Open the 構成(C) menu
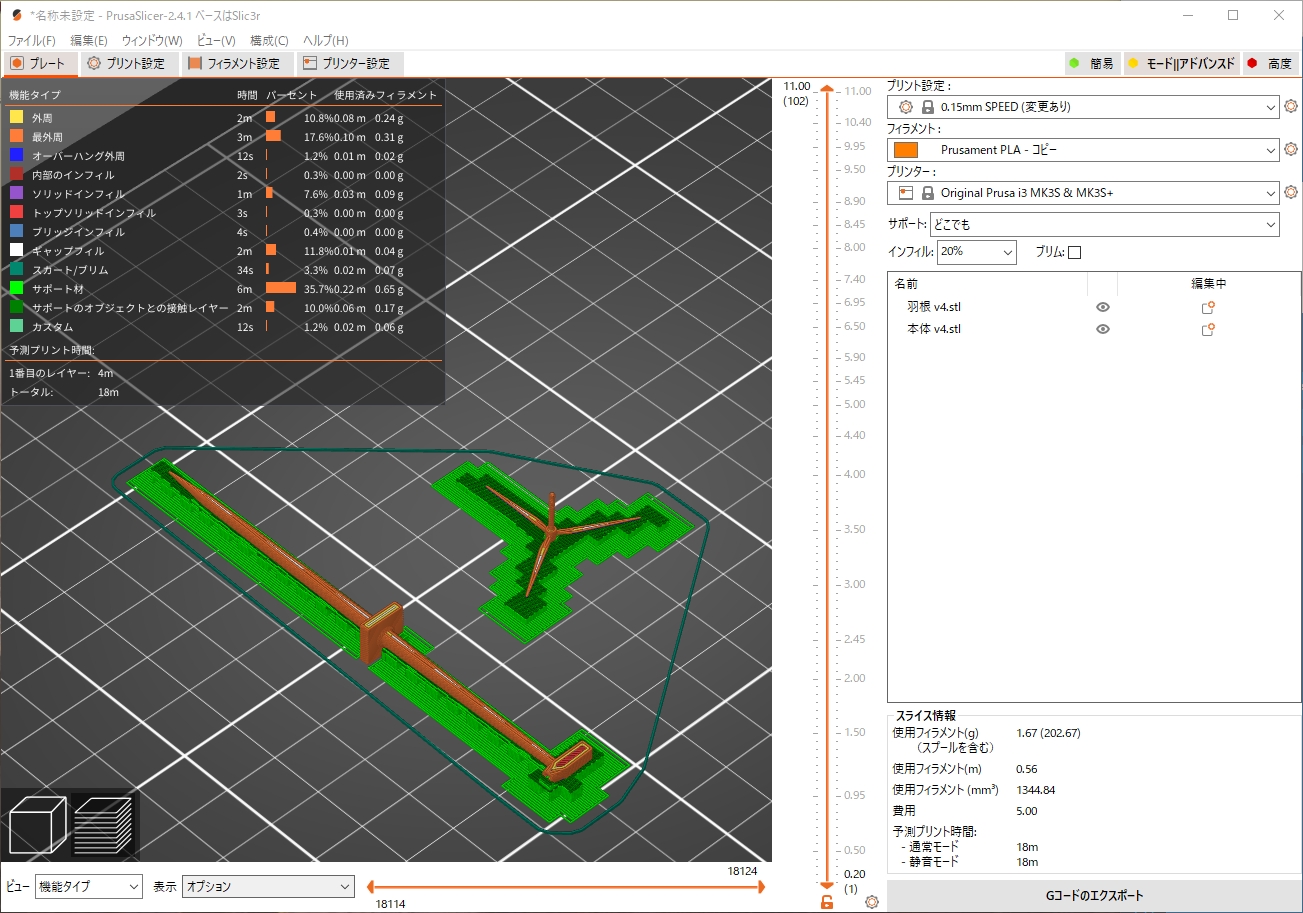 (x=269, y=41)
